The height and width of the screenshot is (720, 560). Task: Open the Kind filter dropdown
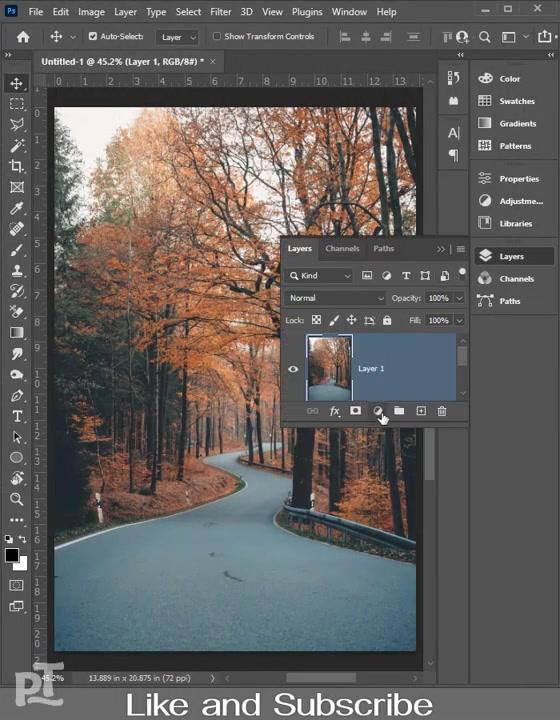point(319,276)
